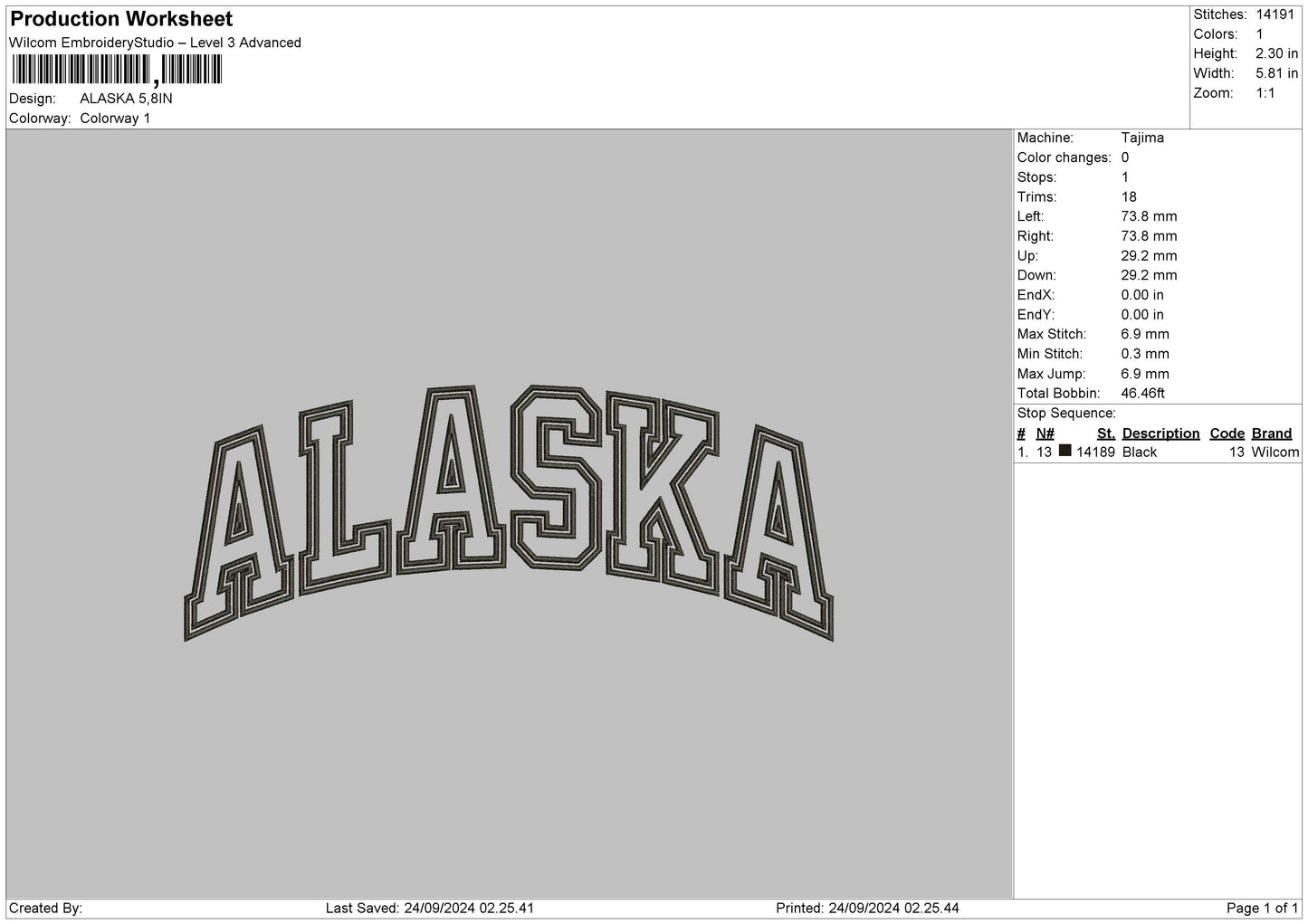Select the Colorway 1 value

[x=115, y=119]
